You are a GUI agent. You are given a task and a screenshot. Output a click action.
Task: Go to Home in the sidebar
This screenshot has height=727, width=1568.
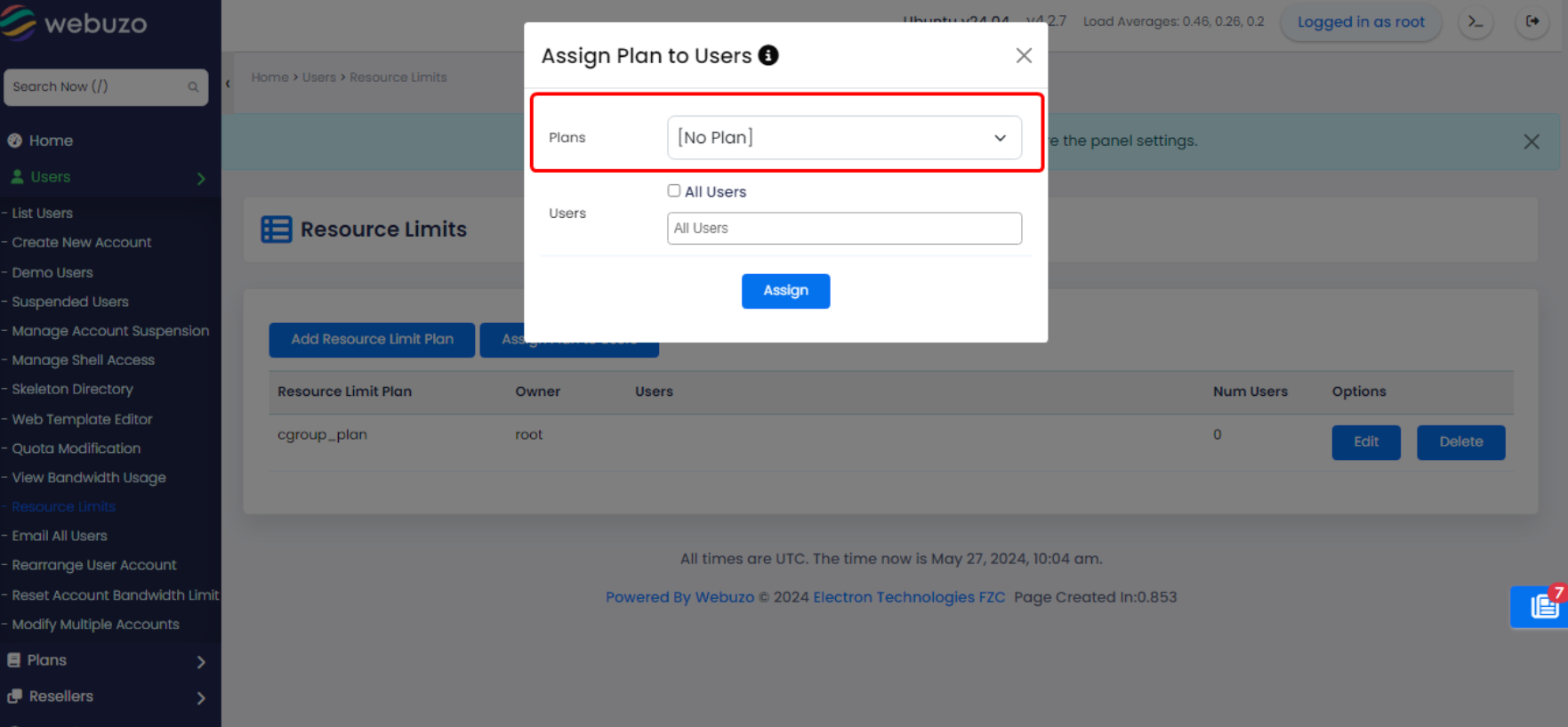(x=51, y=141)
